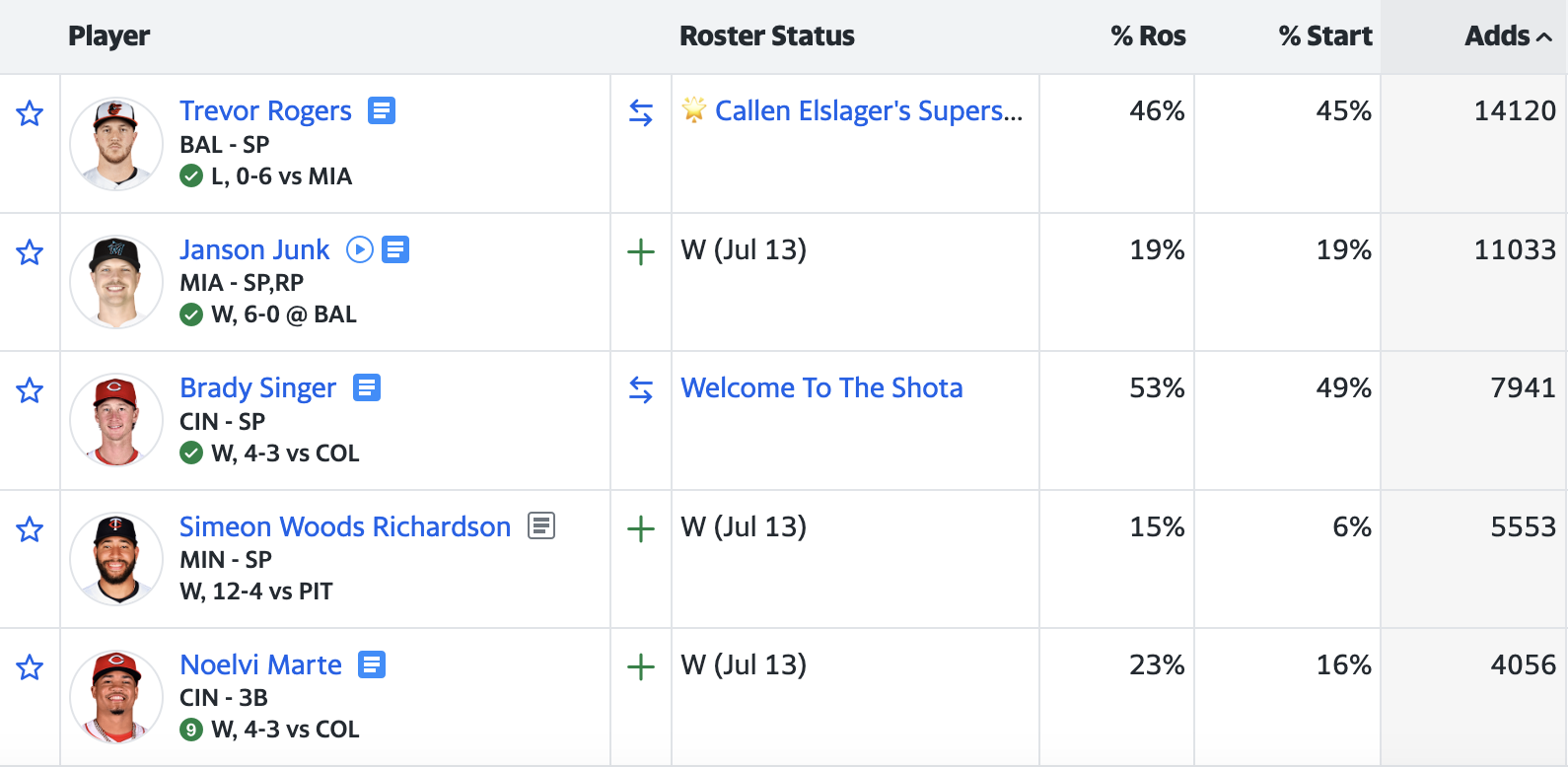Toggle watchlist star for Janson Junk
This screenshot has height=767, width=1568.
coord(30,252)
